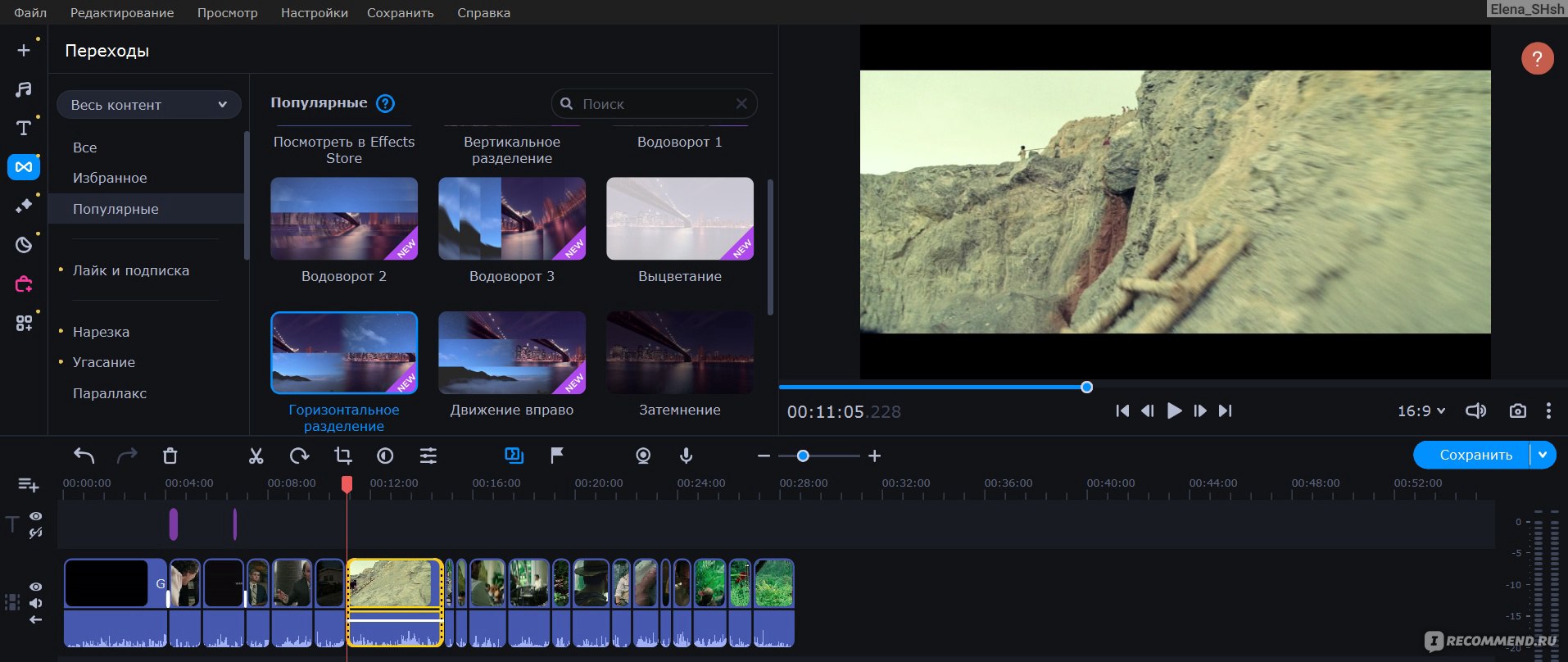
Task: Select the Избранное category
Action: 110,178
